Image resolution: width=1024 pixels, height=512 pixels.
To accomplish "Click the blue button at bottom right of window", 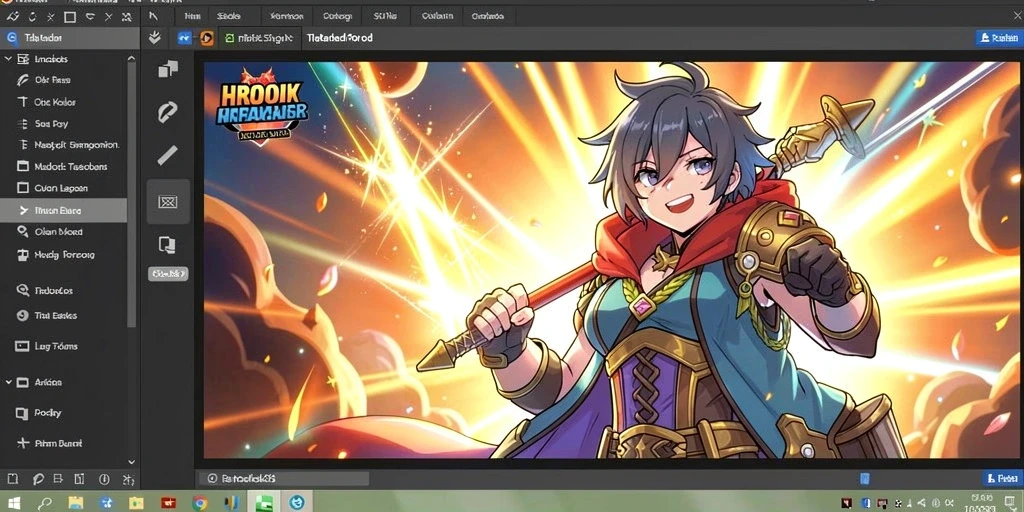I will [1002, 479].
